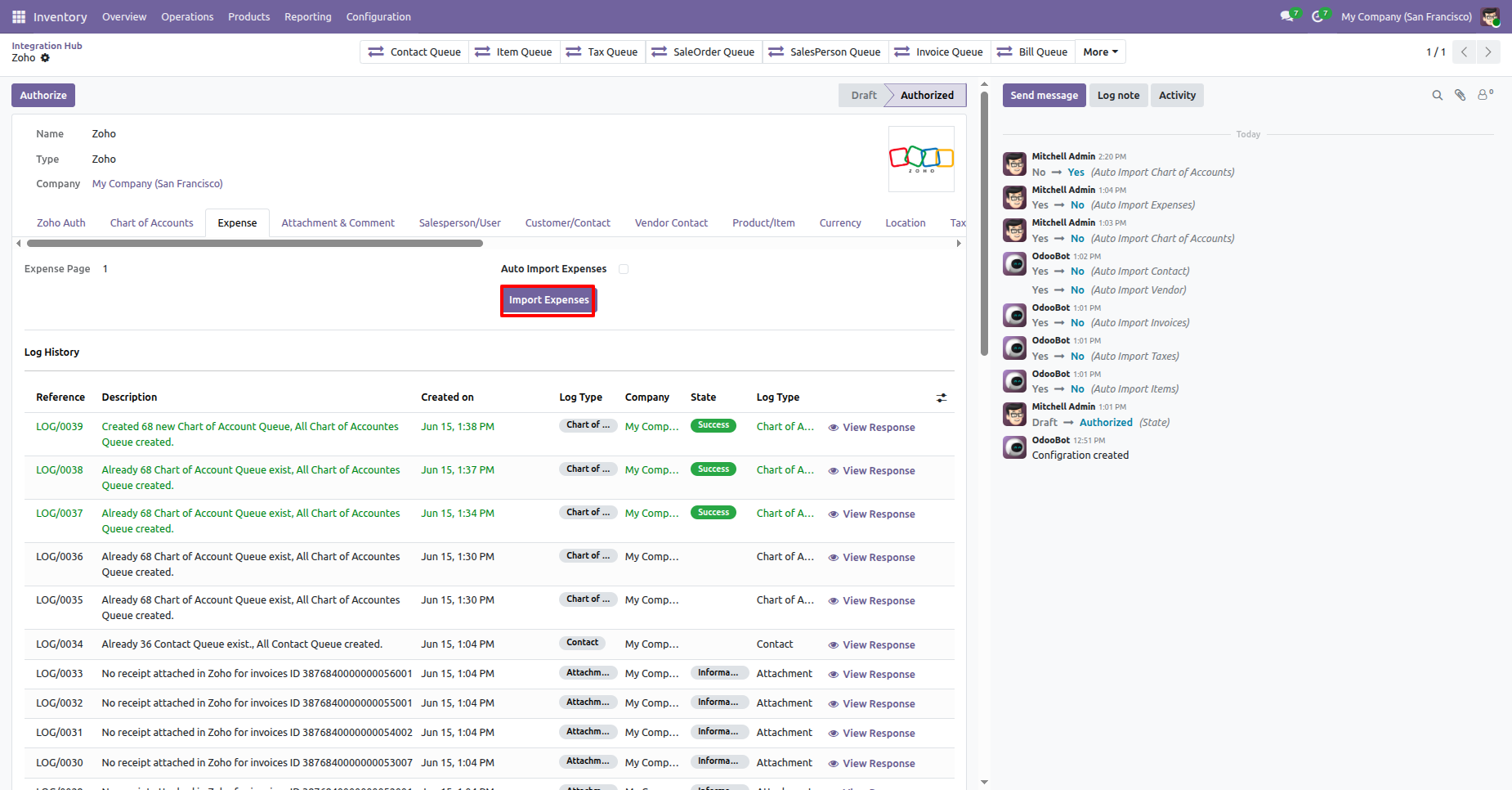Click Log note button

pos(1118,96)
